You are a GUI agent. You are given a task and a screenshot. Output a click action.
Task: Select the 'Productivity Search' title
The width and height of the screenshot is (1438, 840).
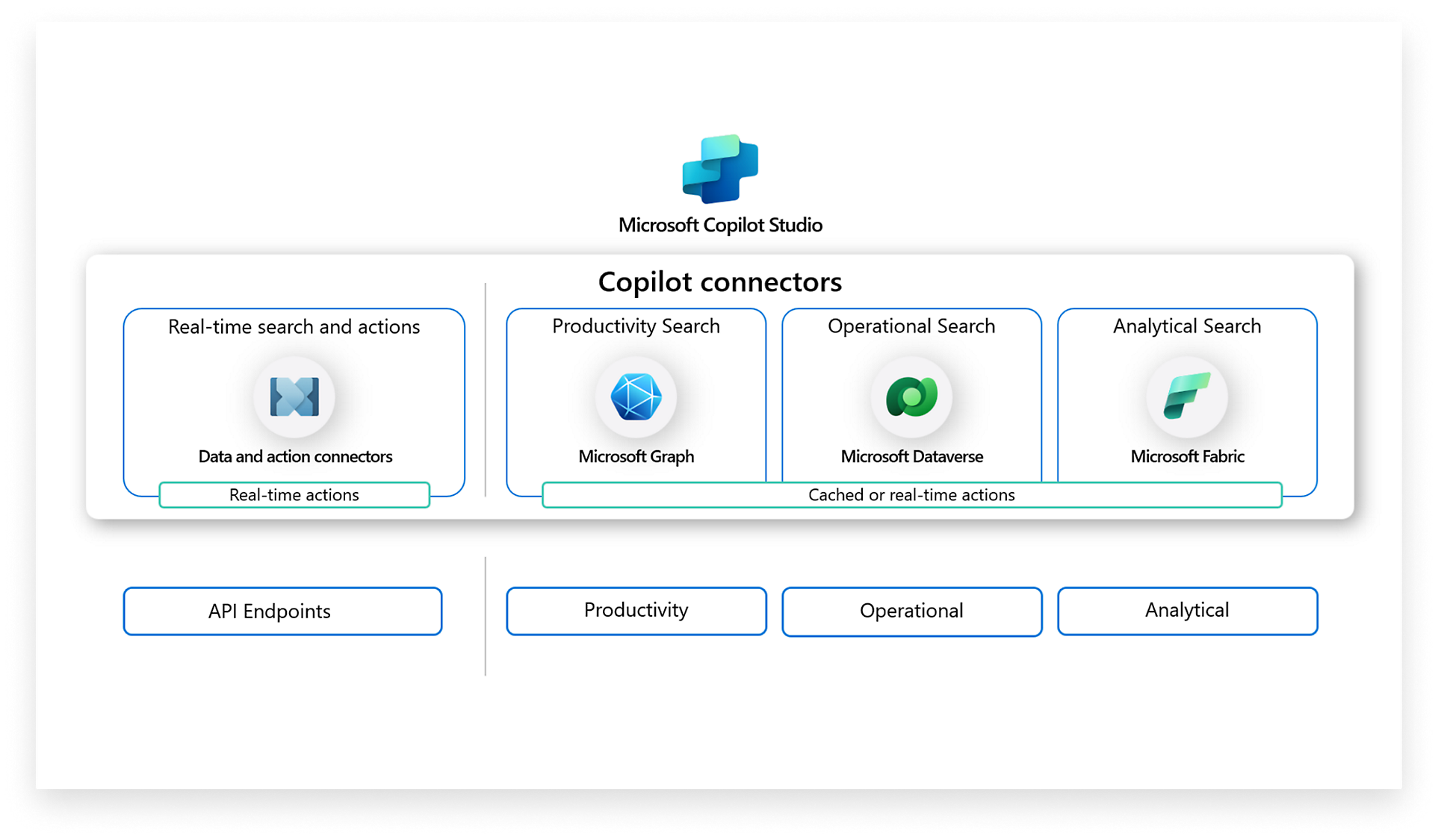636,326
